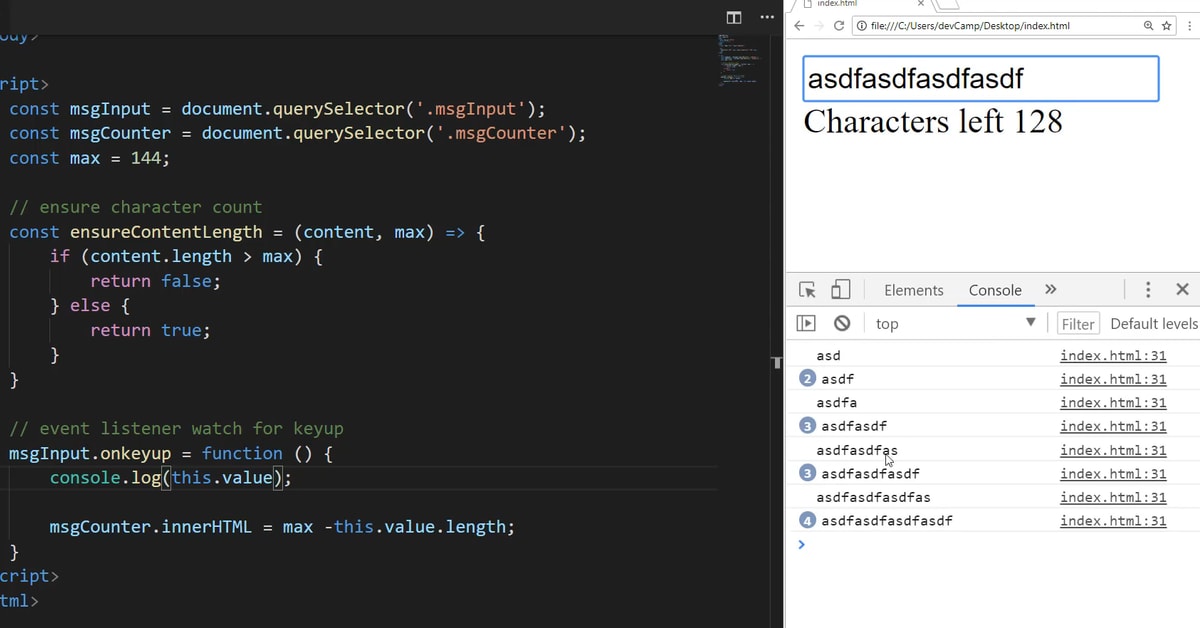Open VS Code editor more actions menu
Image resolution: width=1200 pixels, height=628 pixels.
(x=767, y=17)
